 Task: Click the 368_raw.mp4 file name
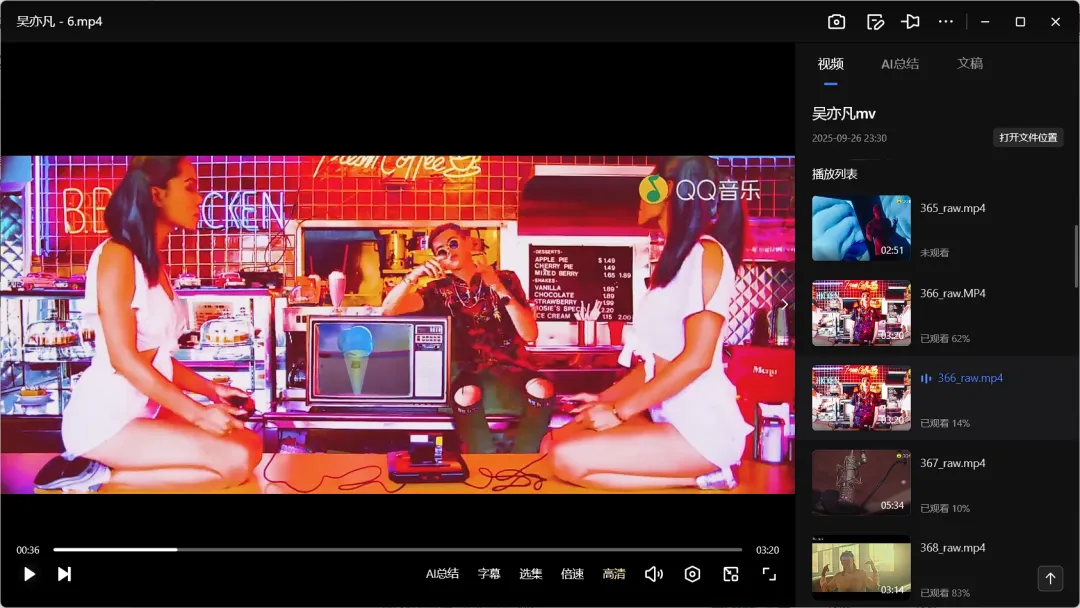coord(953,548)
